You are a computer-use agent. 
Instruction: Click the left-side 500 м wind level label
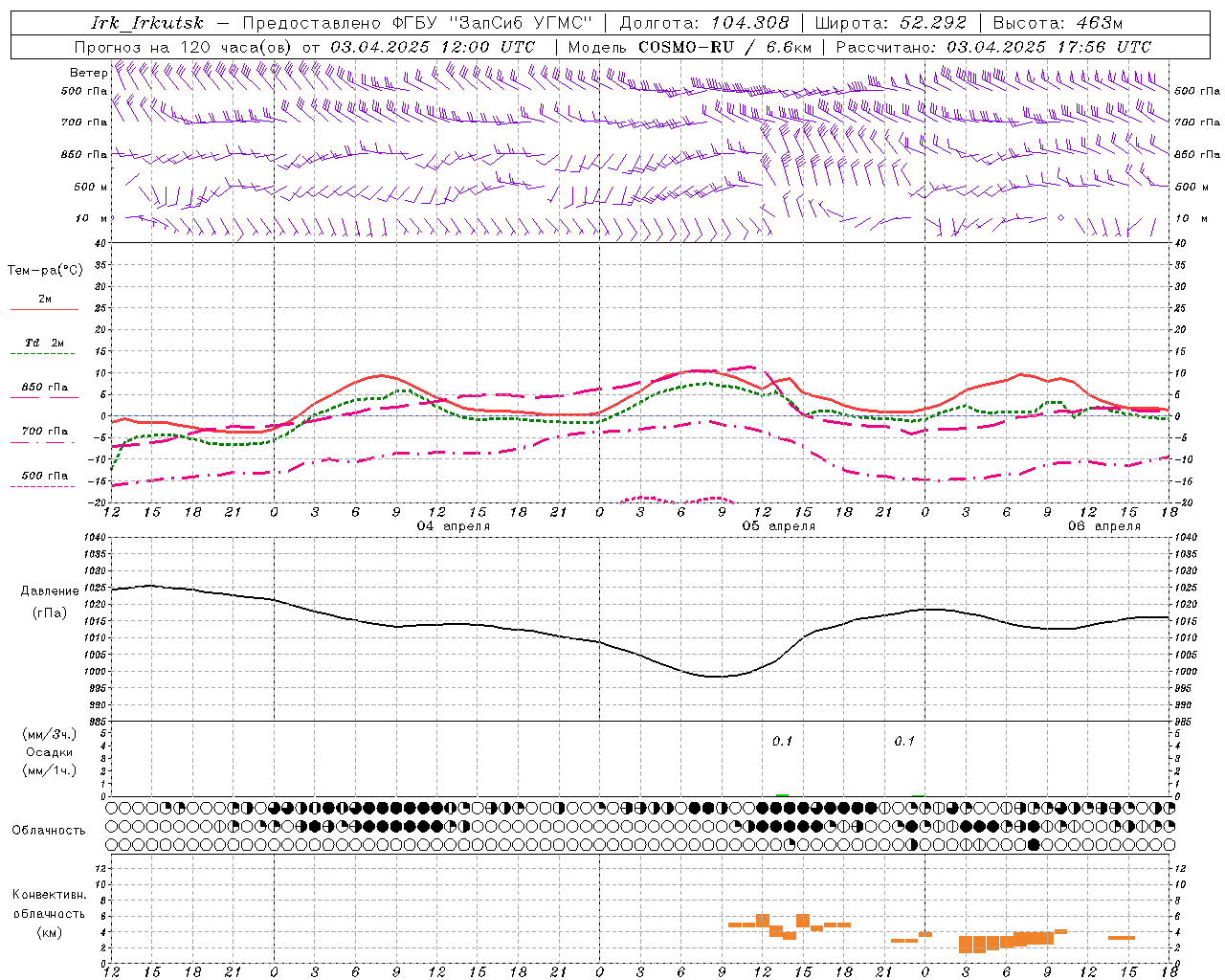91,187
